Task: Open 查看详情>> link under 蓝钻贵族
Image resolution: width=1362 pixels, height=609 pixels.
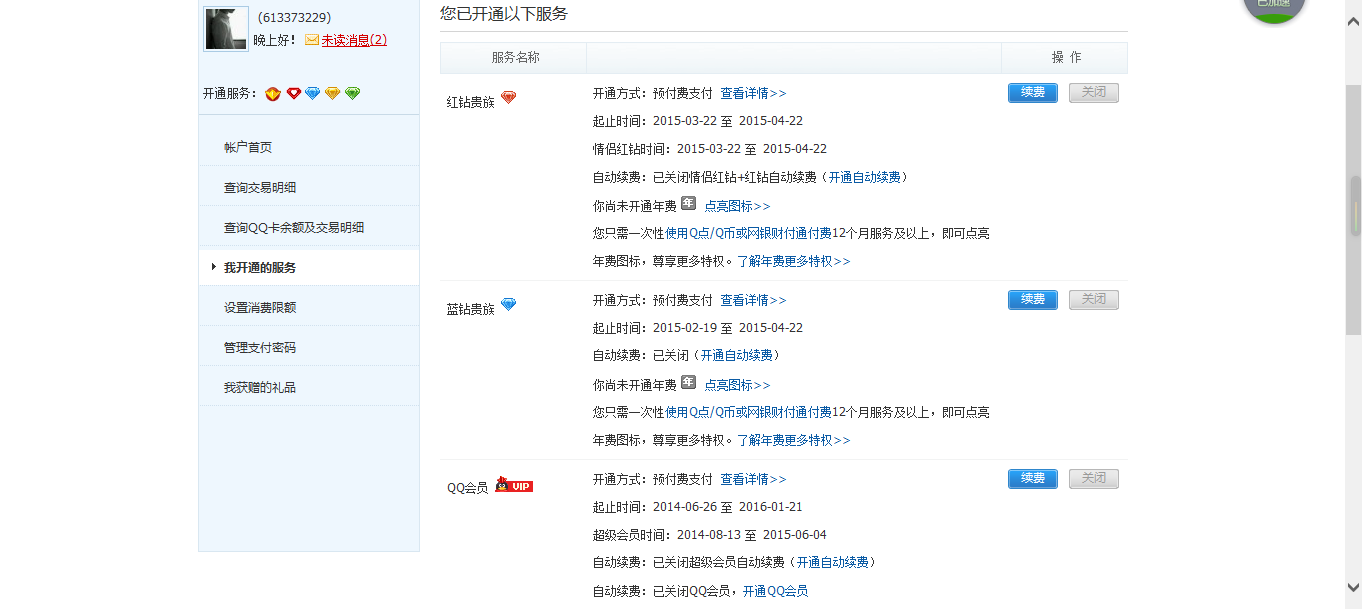Action: point(753,300)
